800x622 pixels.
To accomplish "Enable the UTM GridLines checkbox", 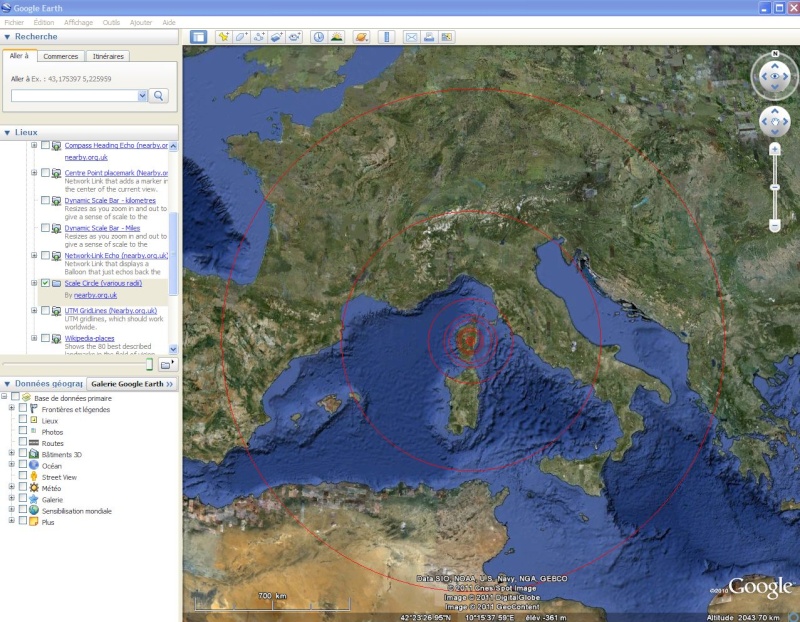I will pos(45,311).
